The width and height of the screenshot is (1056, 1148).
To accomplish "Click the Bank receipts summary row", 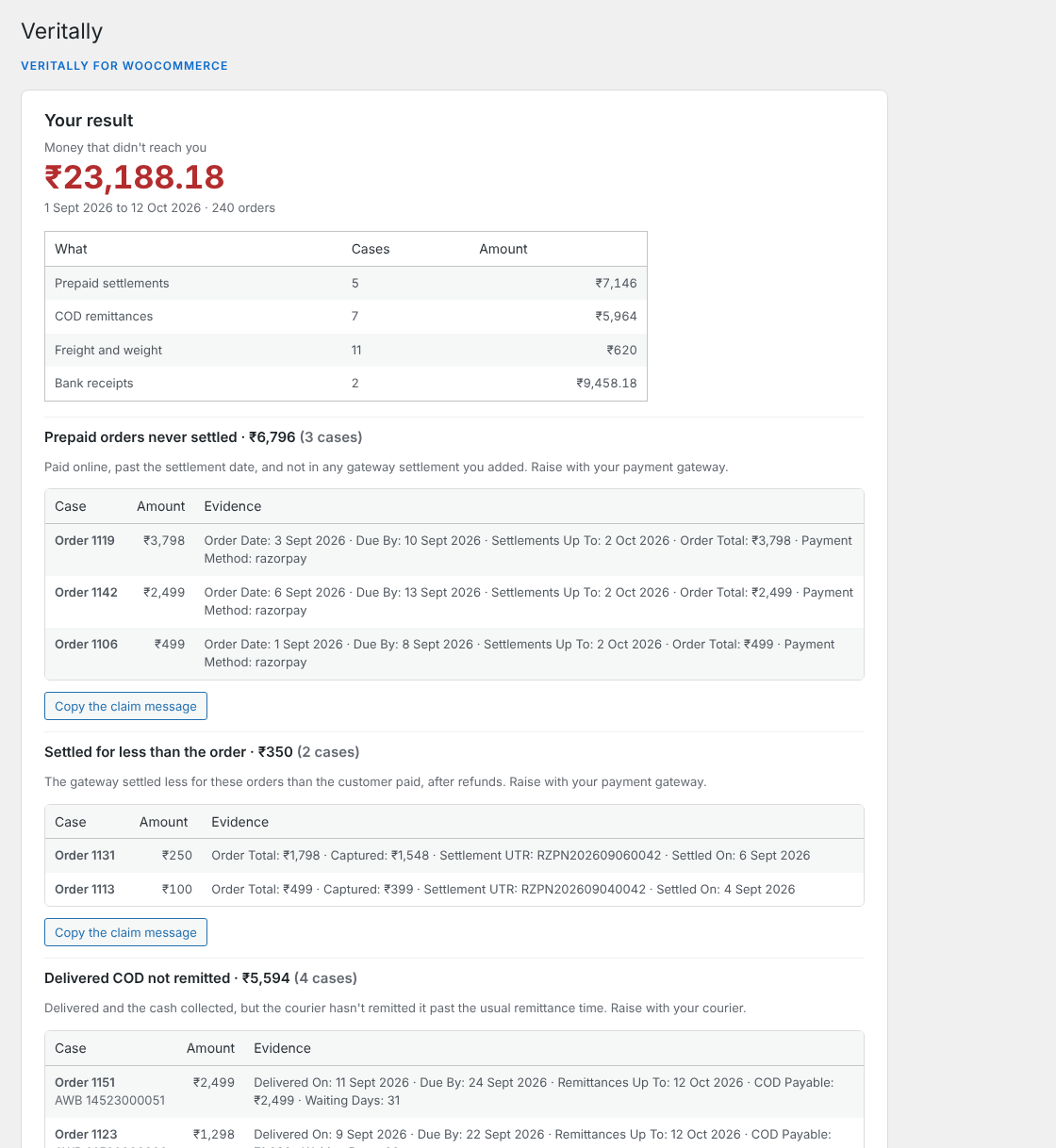I will point(346,384).
